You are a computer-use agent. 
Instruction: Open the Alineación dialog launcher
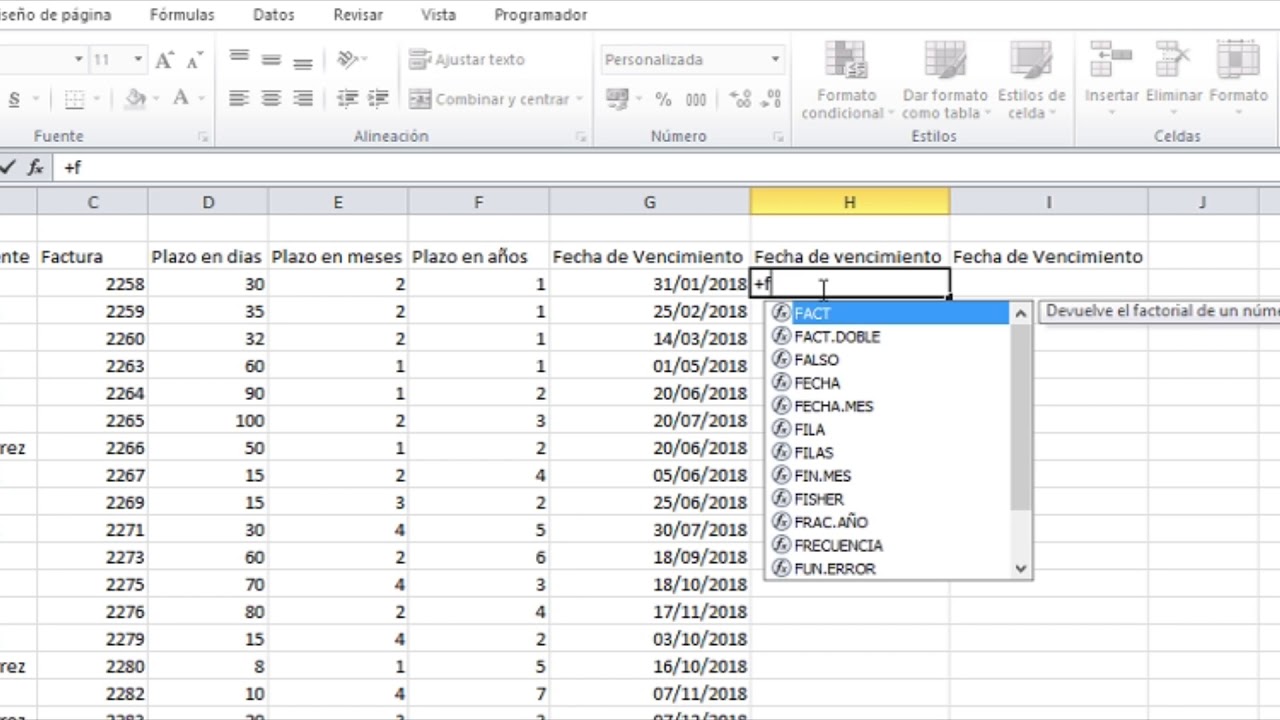pos(581,136)
